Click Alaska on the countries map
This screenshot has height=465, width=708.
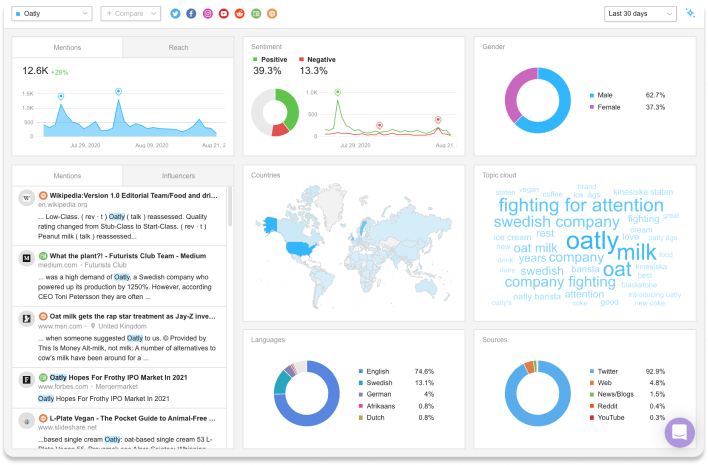coord(270,224)
